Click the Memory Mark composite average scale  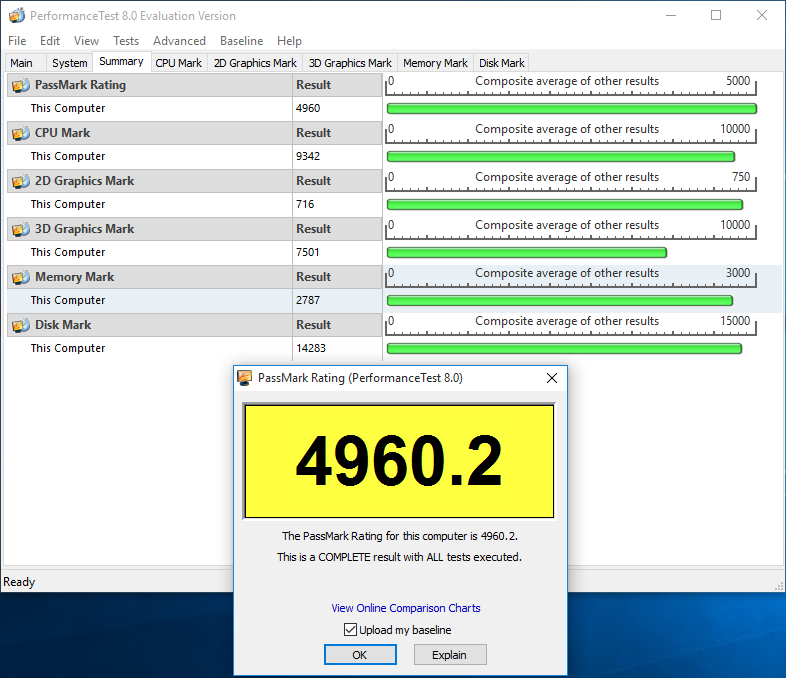tap(571, 277)
